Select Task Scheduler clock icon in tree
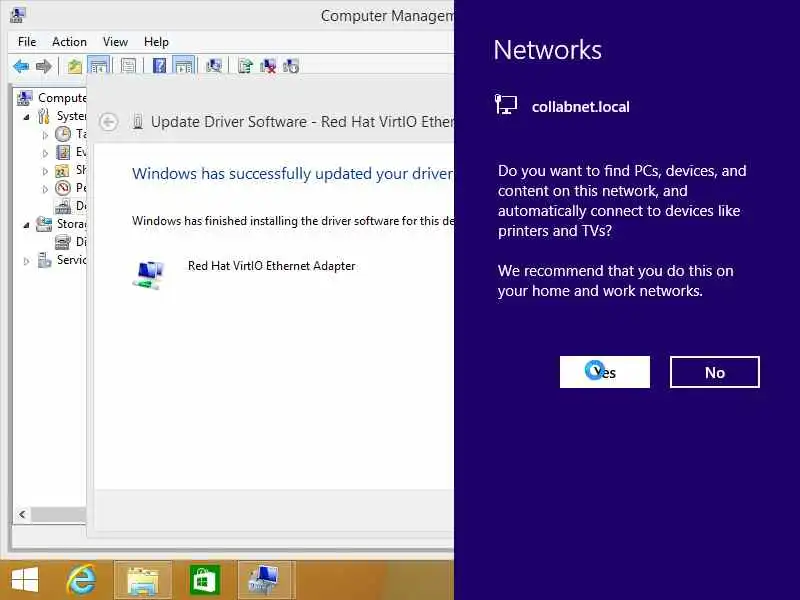 click(x=63, y=134)
